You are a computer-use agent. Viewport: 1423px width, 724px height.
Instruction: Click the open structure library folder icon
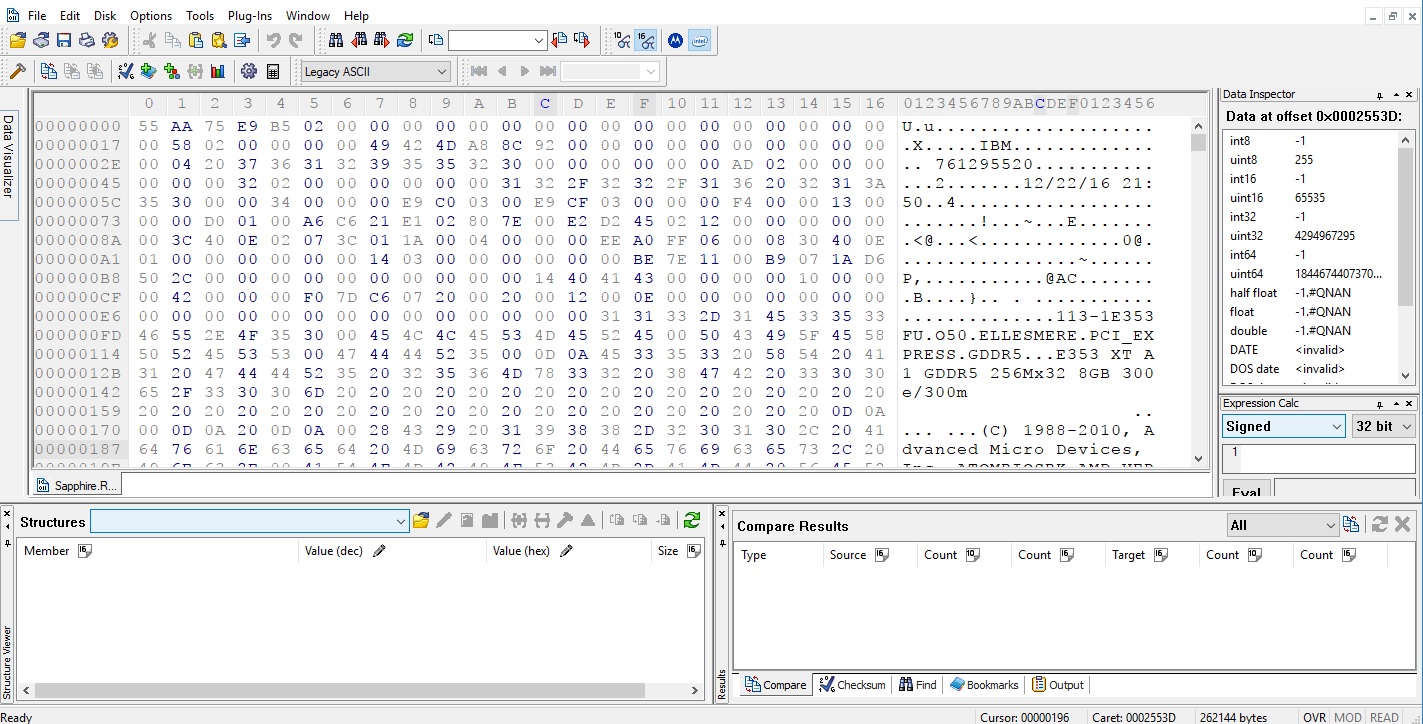420,521
